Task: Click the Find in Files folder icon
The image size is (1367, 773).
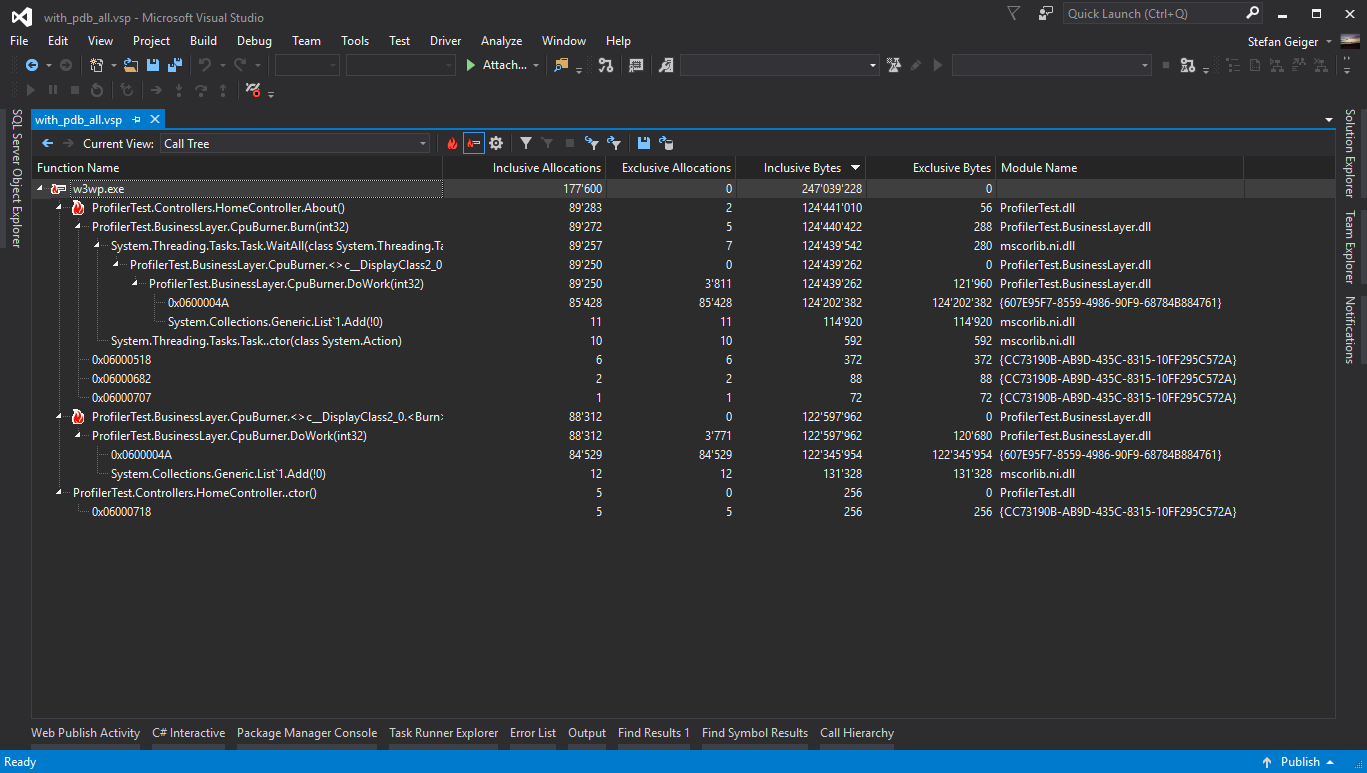Action: (x=561, y=65)
